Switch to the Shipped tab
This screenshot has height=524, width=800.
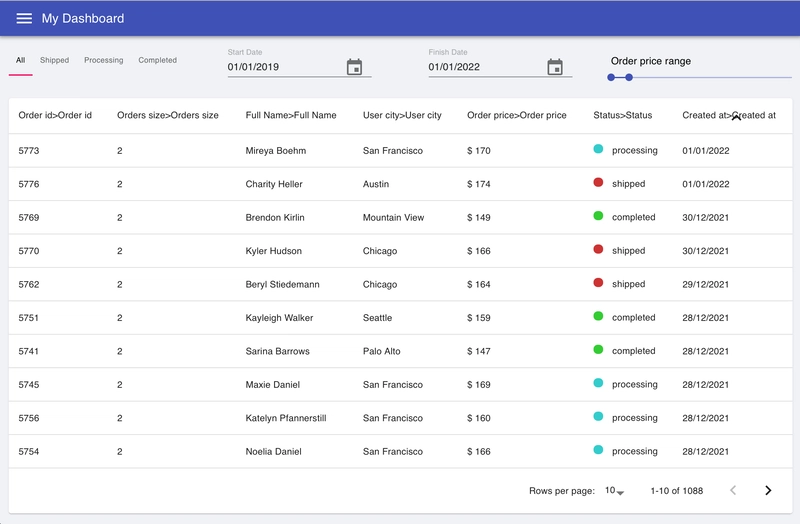pos(55,60)
